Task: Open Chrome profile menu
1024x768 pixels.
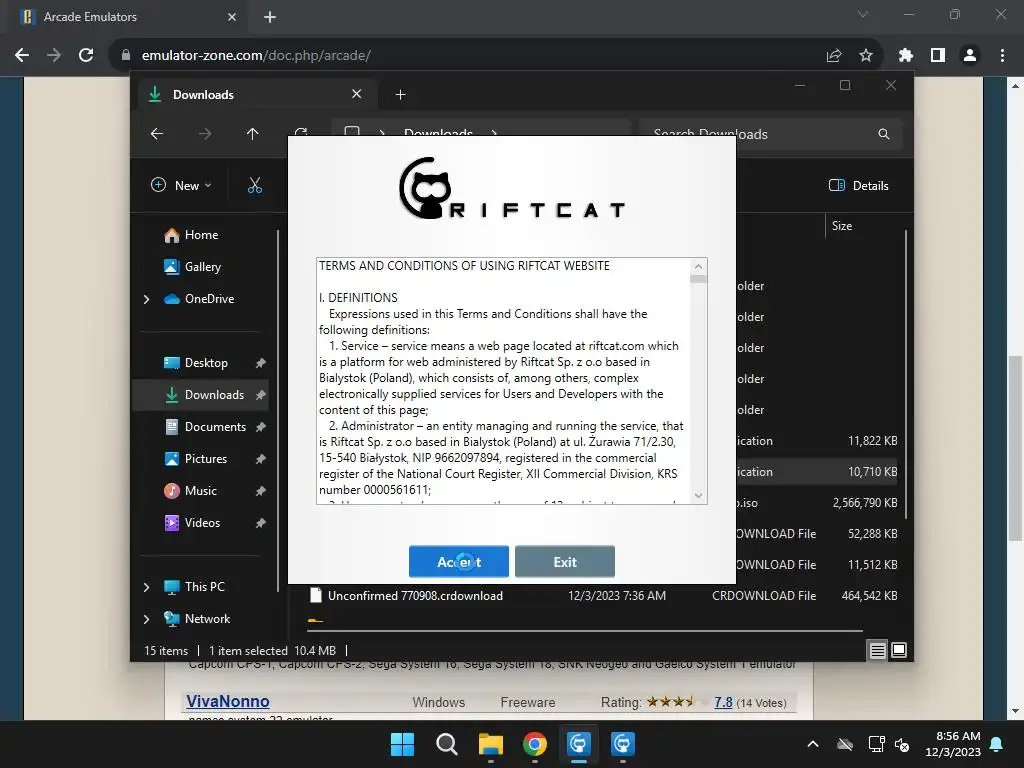Action: coord(970,56)
